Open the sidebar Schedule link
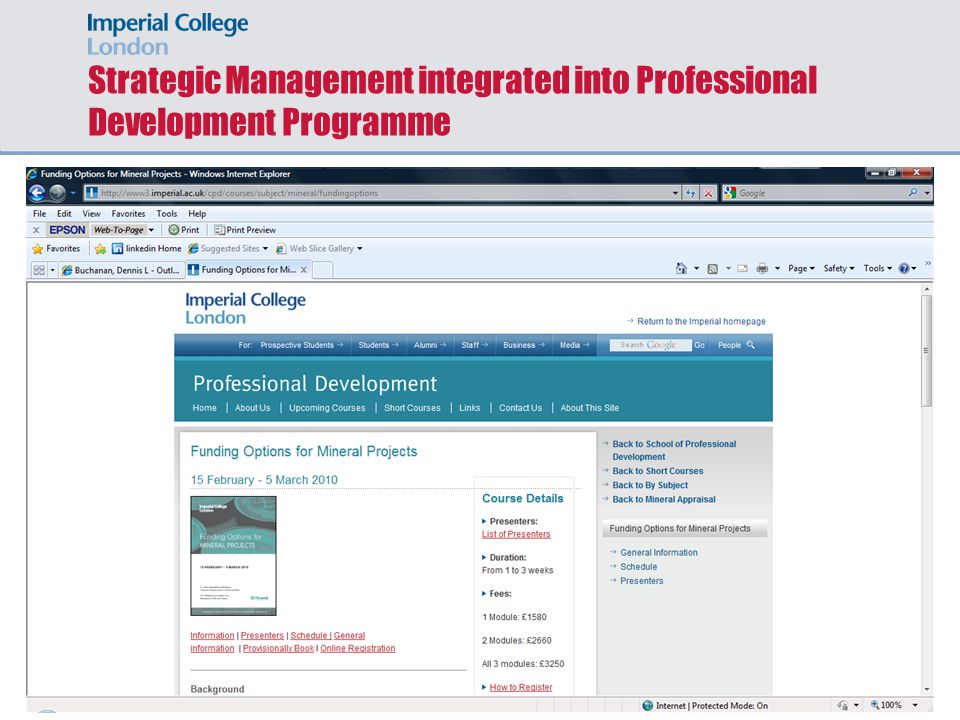Viewport: 960px width, 720px height. point(639,567)
